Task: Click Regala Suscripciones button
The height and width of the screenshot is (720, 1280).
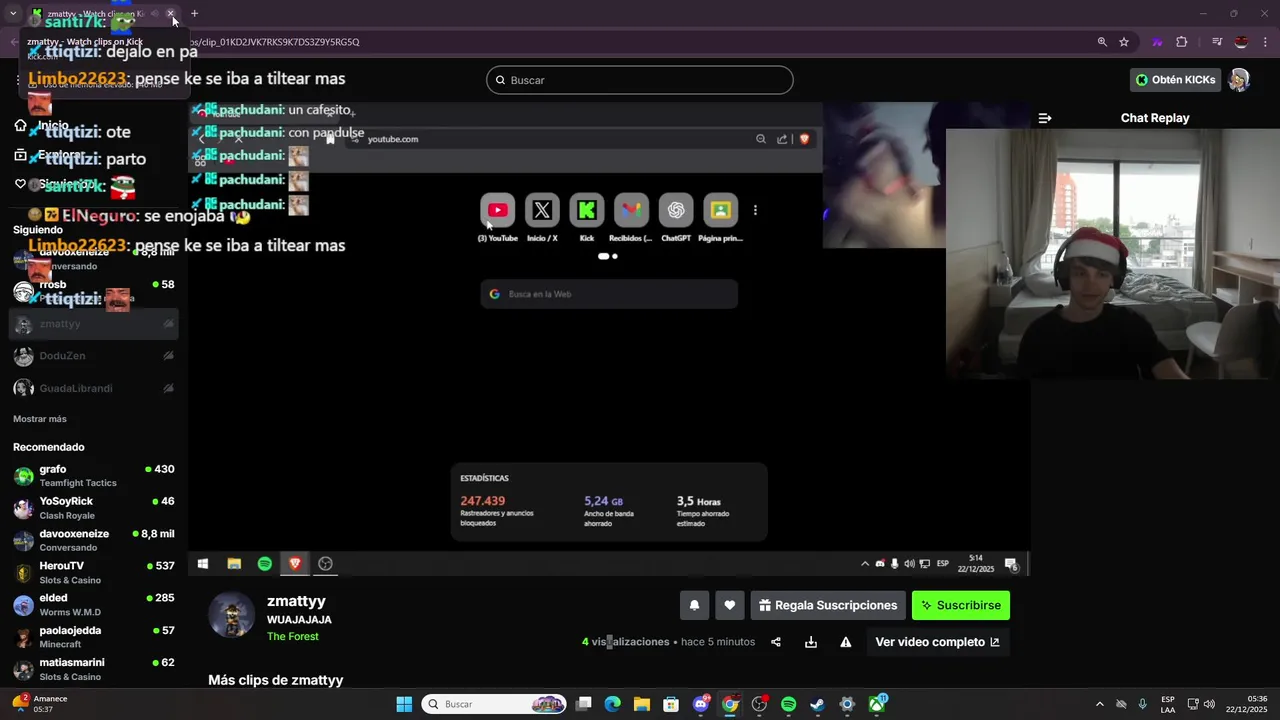Action: click(x=828, y=605)
